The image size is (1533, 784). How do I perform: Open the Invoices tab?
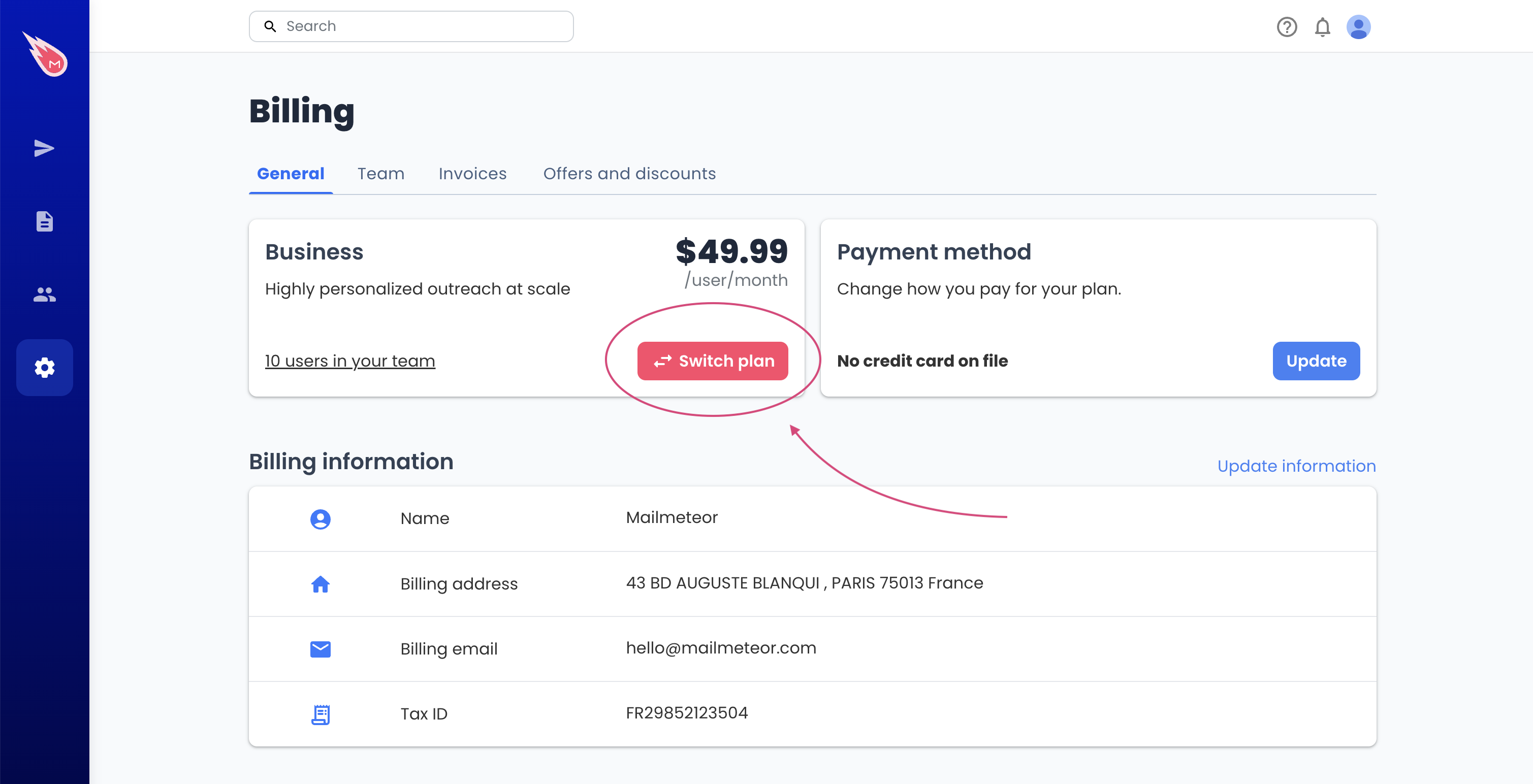coord(474,173)
